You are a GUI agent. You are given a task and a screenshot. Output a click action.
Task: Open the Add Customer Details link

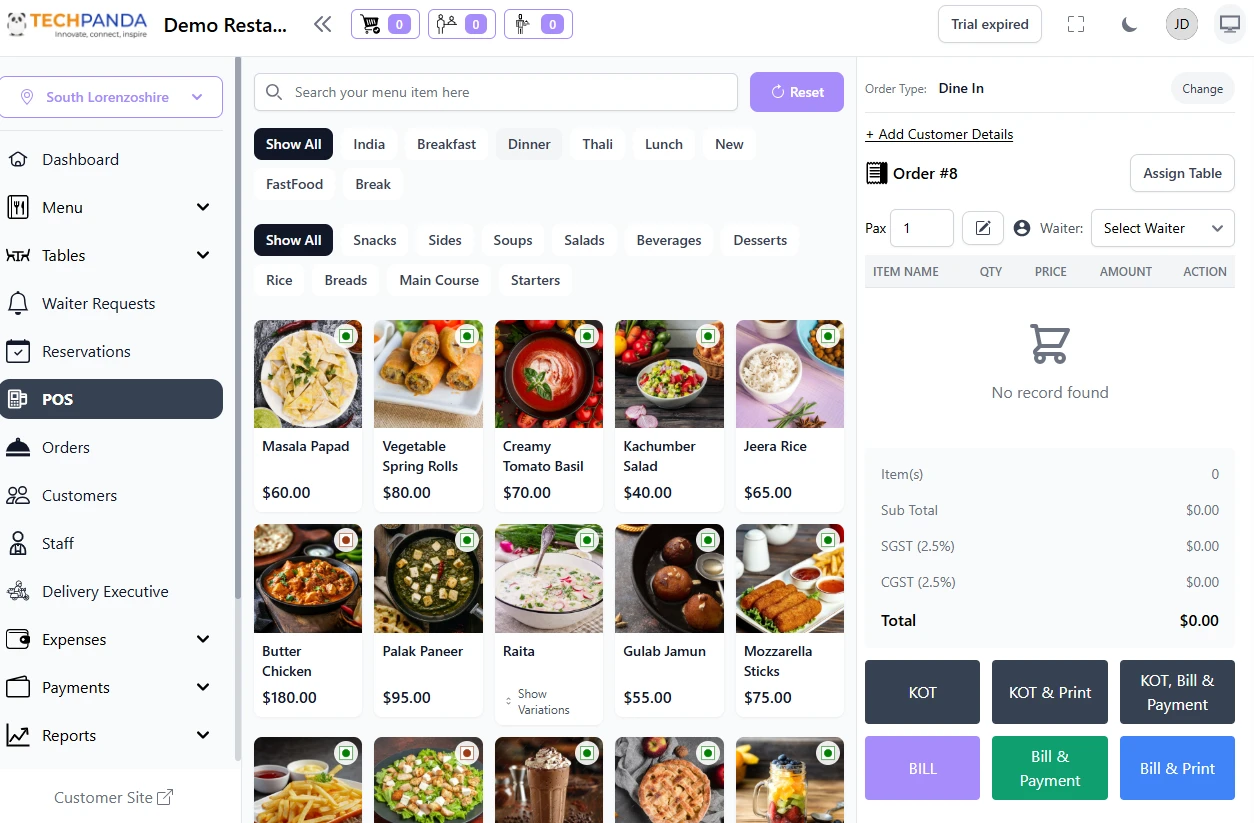pyautogui.click(x=939, y=134)
